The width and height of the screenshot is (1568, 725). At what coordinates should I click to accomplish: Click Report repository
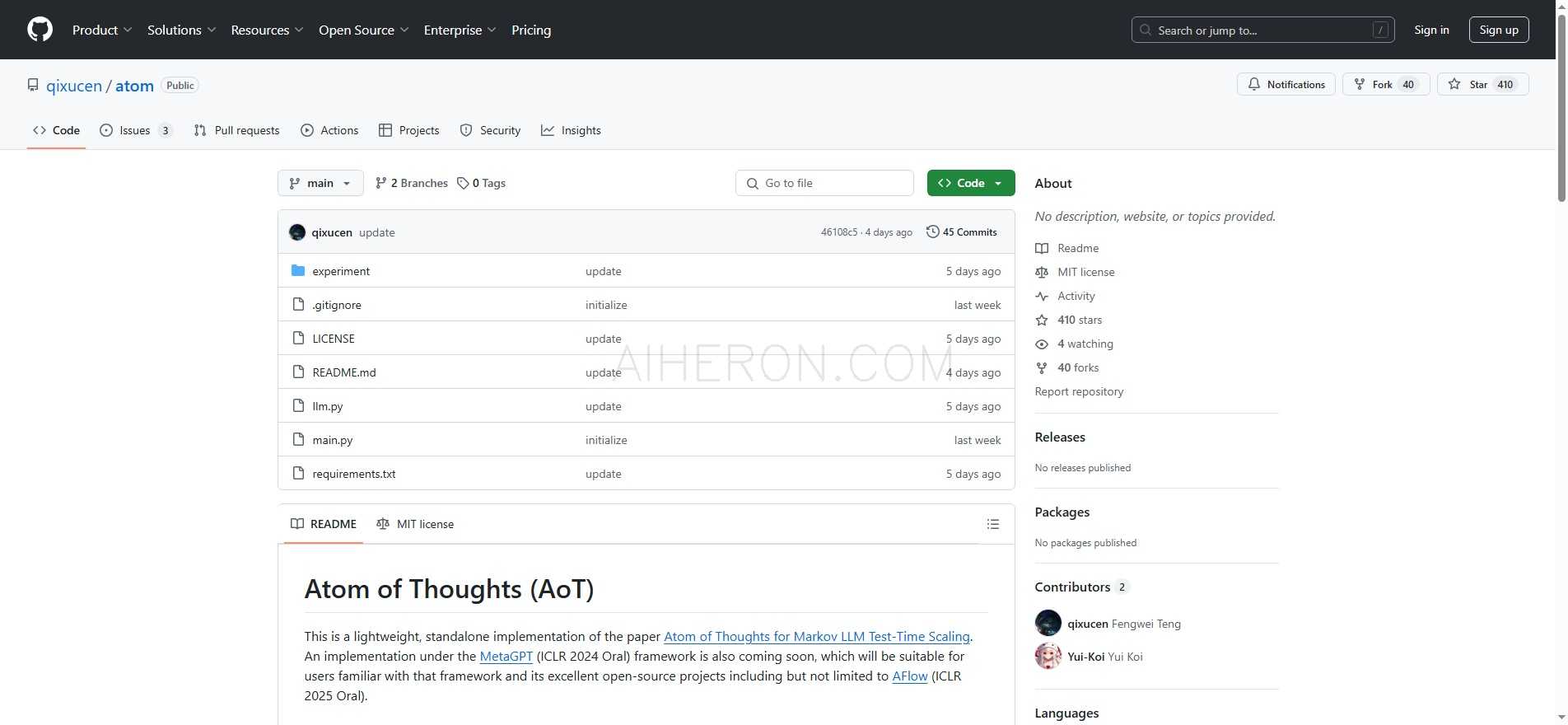coord(1079,391)
